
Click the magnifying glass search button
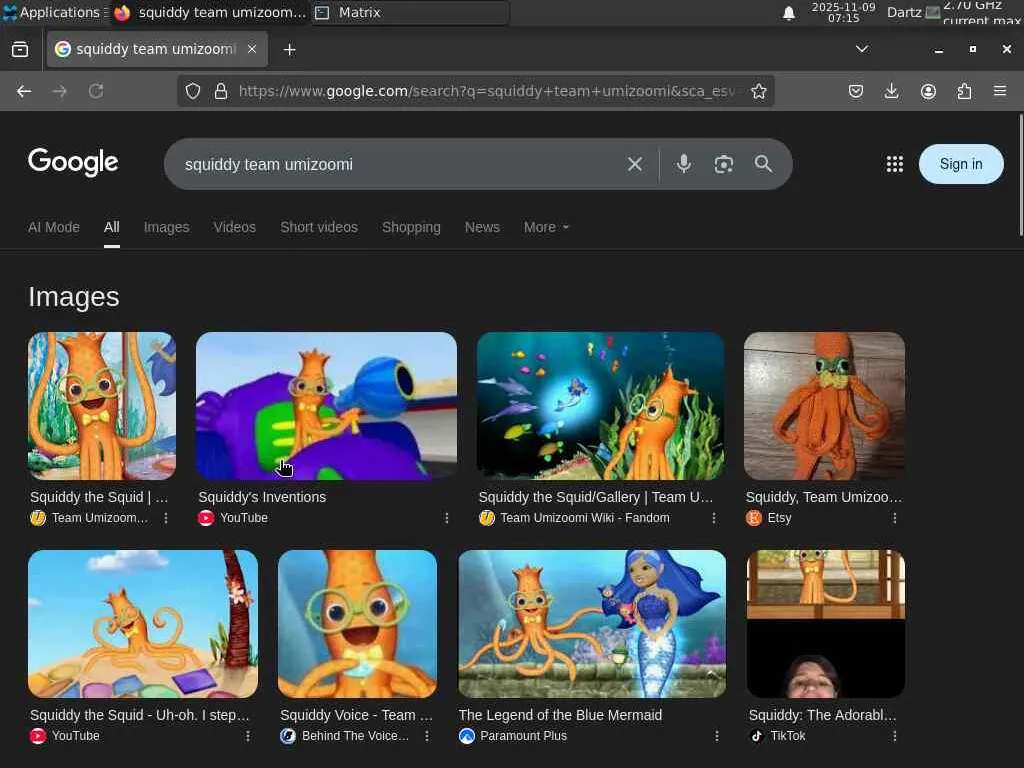pyautogui.click(x=763, y=164)
